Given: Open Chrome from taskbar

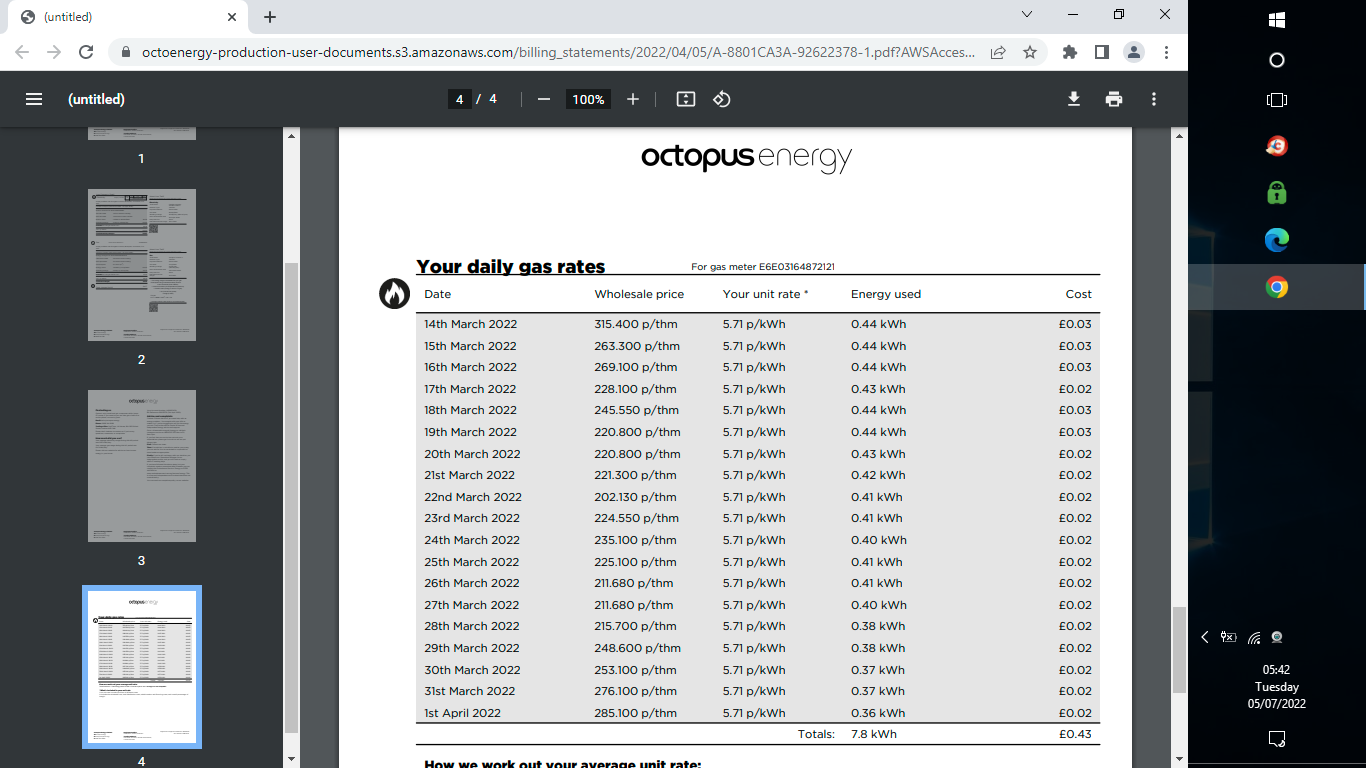Looking at the screenshot, I should [x=1277, y=288].
